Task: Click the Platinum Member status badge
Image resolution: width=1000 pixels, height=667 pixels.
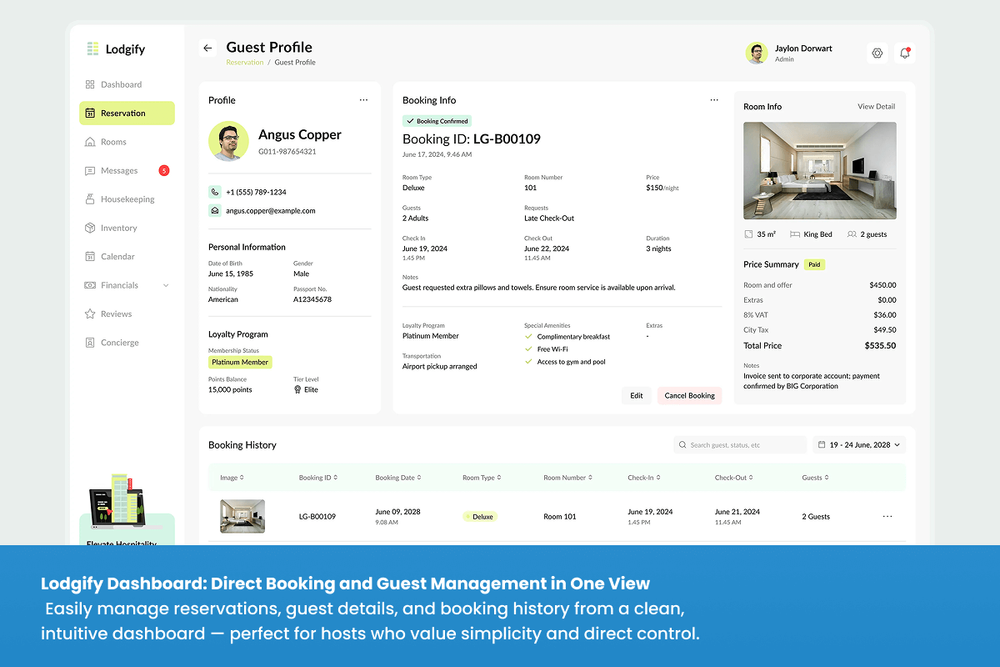Action: [240, 362]
